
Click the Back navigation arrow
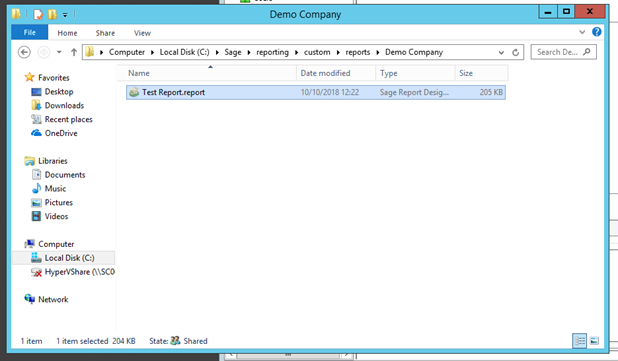(24, 52)
